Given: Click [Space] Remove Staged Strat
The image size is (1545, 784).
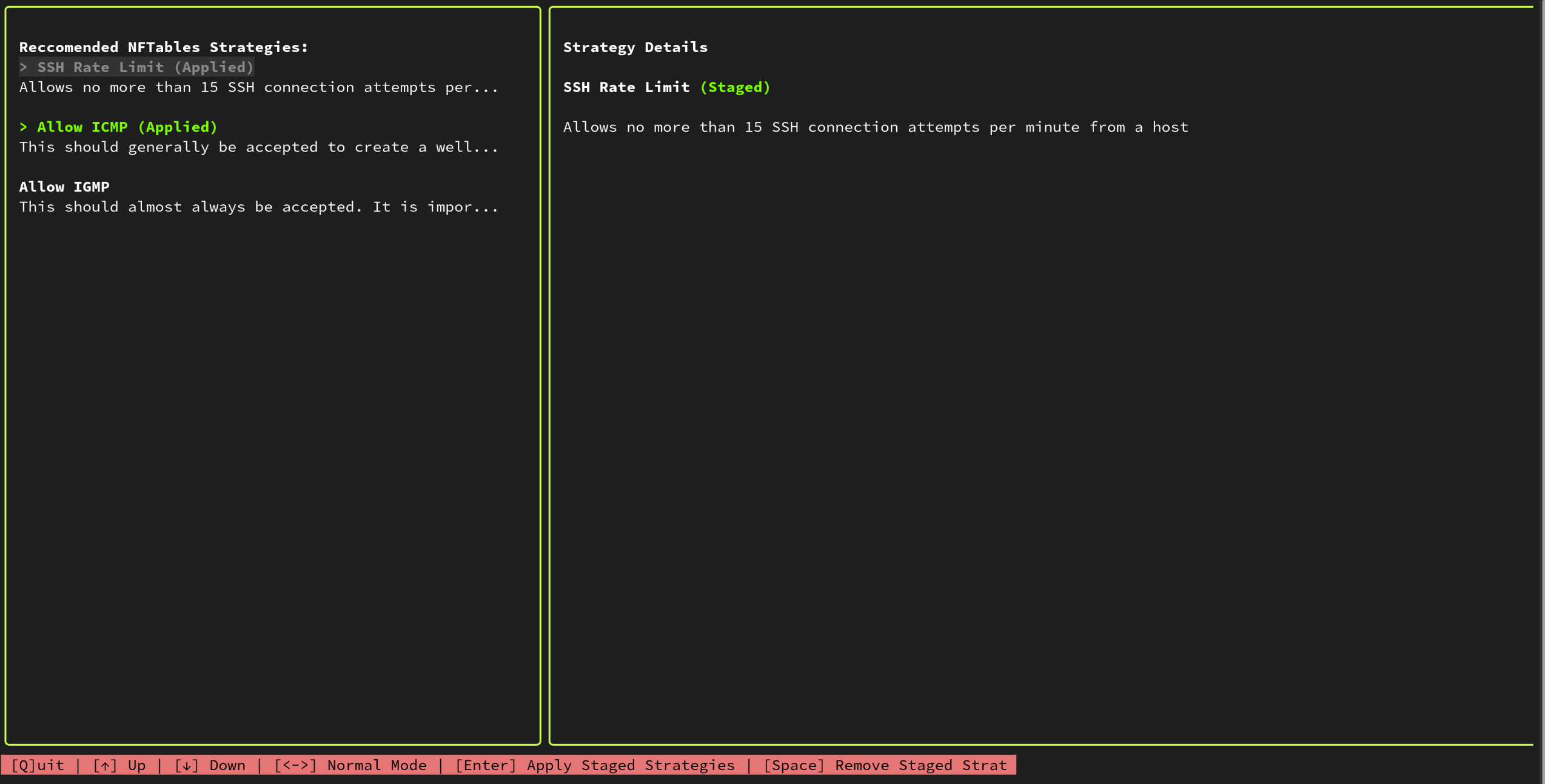Looking at the screenshot, I should pos(885,765).
